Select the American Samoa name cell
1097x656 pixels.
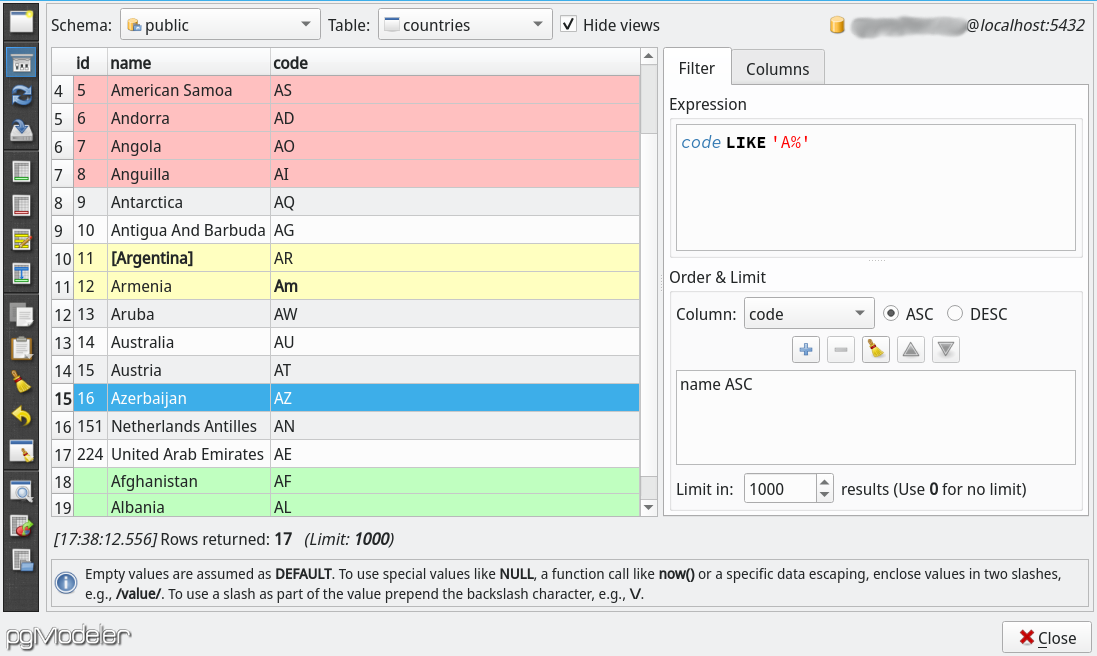pyautogui.click(x=189, y=90)
